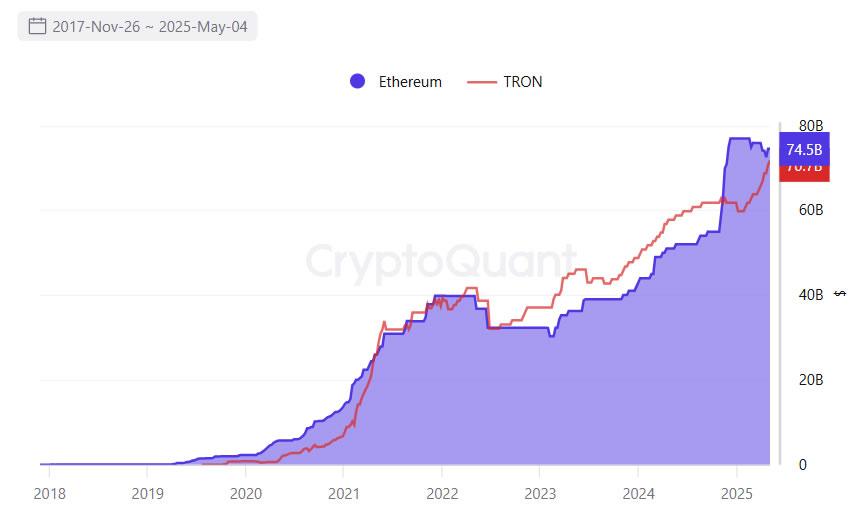Toggle the Ethereum series label in legend
The width and height of the screenshot is (864, 523).
pyautogui.click(x=410, y=82)
